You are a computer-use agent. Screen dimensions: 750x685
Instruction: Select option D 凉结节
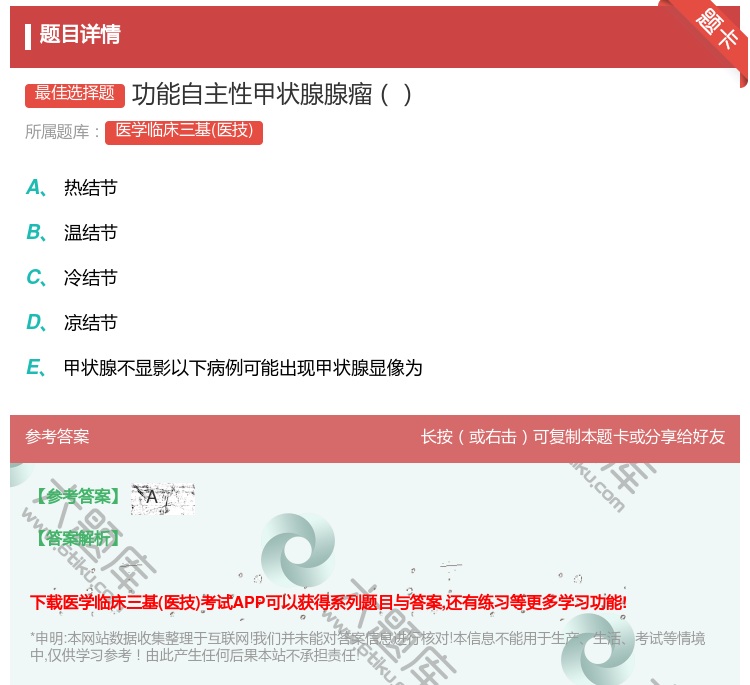tap(72, 322)
